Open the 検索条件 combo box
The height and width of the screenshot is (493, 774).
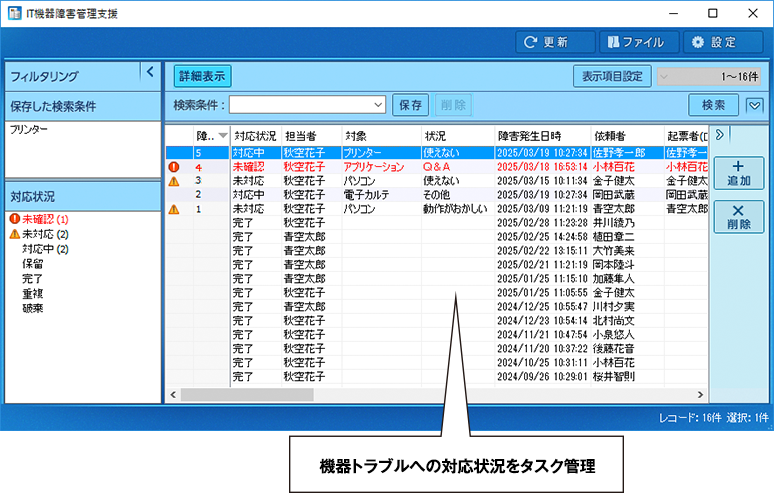point(307,105)
